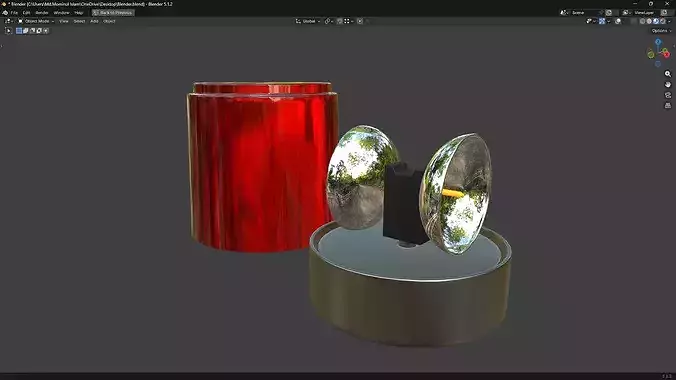The image size is (676, 380).
Task: Click the Back to Previous button
Action: coord(113,13)
